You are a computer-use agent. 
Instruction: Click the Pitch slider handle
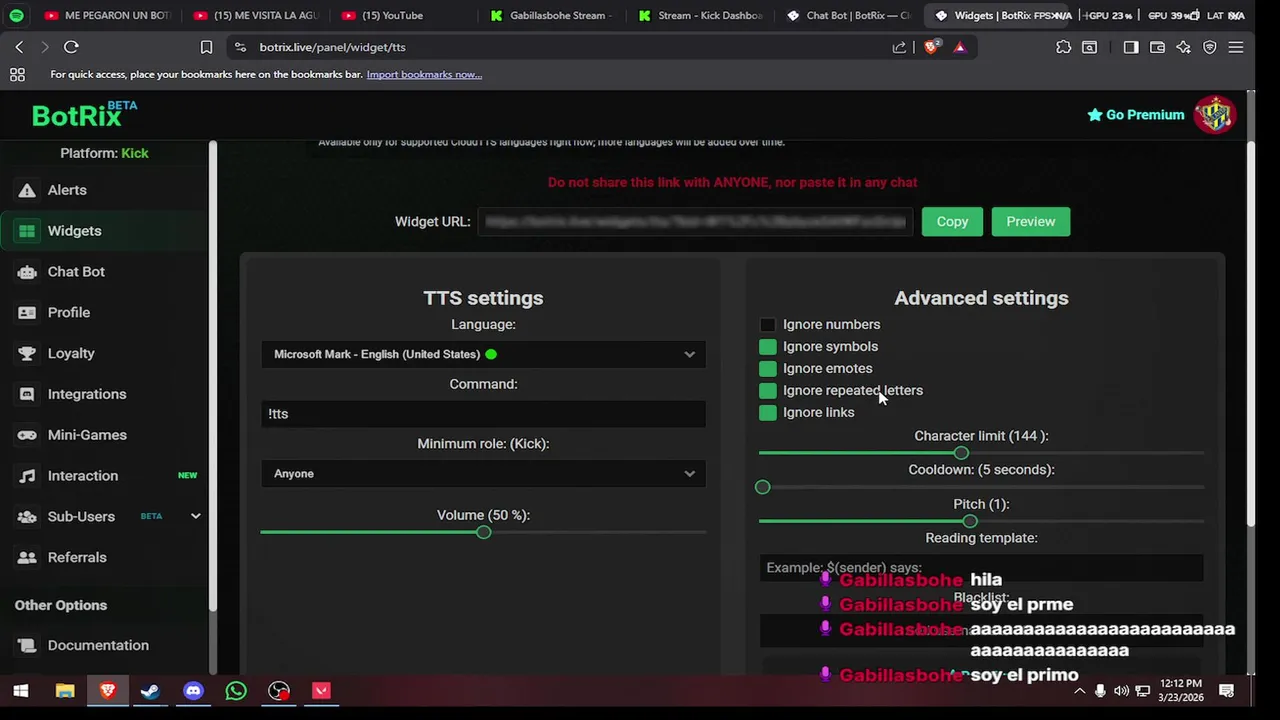[970, 521]
